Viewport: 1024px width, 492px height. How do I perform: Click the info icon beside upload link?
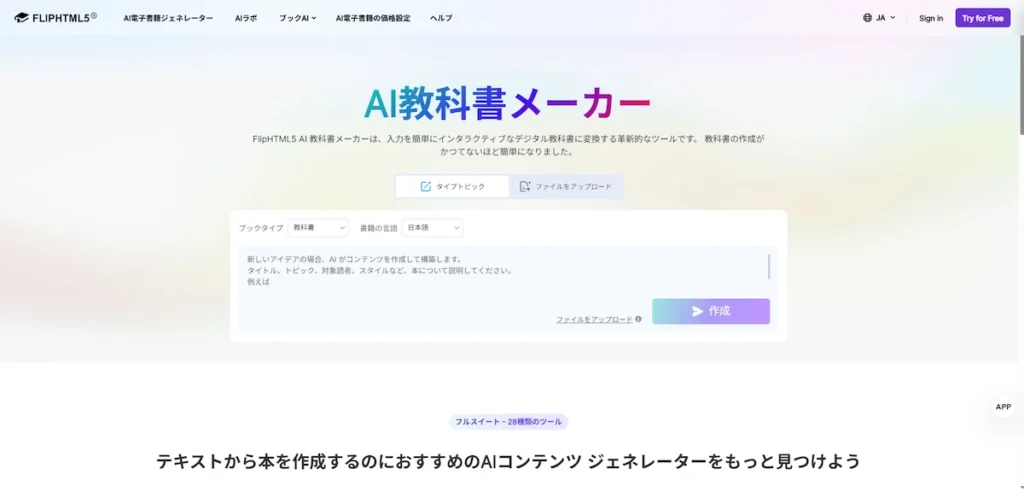coord(638,320)
